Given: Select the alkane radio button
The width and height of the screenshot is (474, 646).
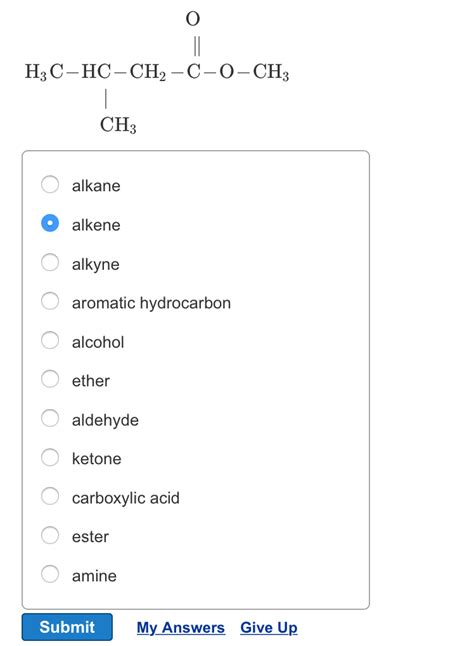Looking at the screenshot, I should point(50,184).
